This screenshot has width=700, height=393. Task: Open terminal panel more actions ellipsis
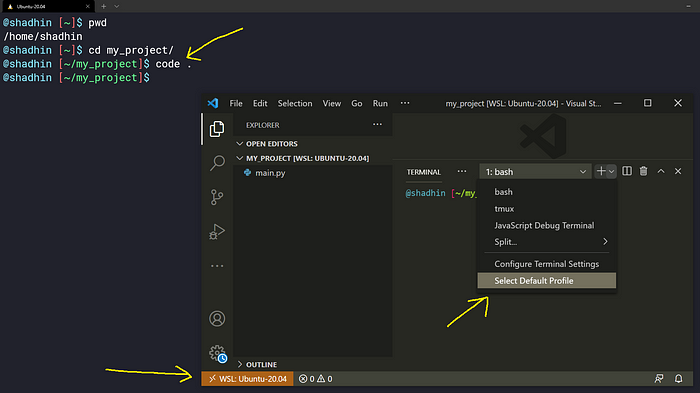(x=462, y=171)
